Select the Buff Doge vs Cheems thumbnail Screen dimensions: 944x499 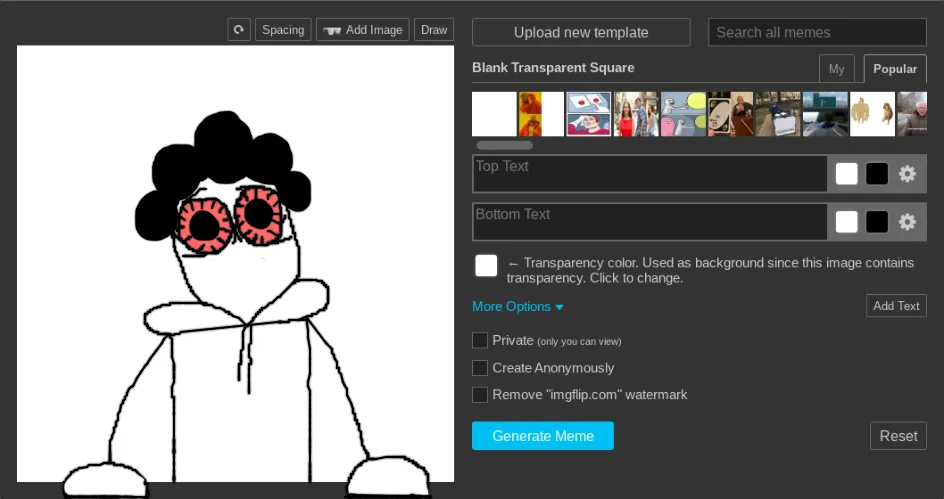pyautogui.click(x=872, y=114)
